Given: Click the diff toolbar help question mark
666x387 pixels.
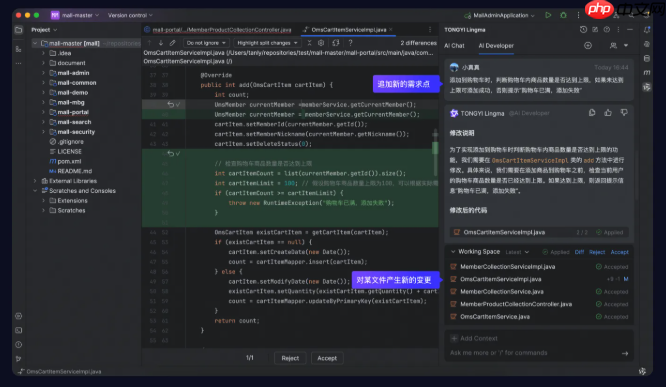Looking at the screenshot, I should (x=350, y=43).
